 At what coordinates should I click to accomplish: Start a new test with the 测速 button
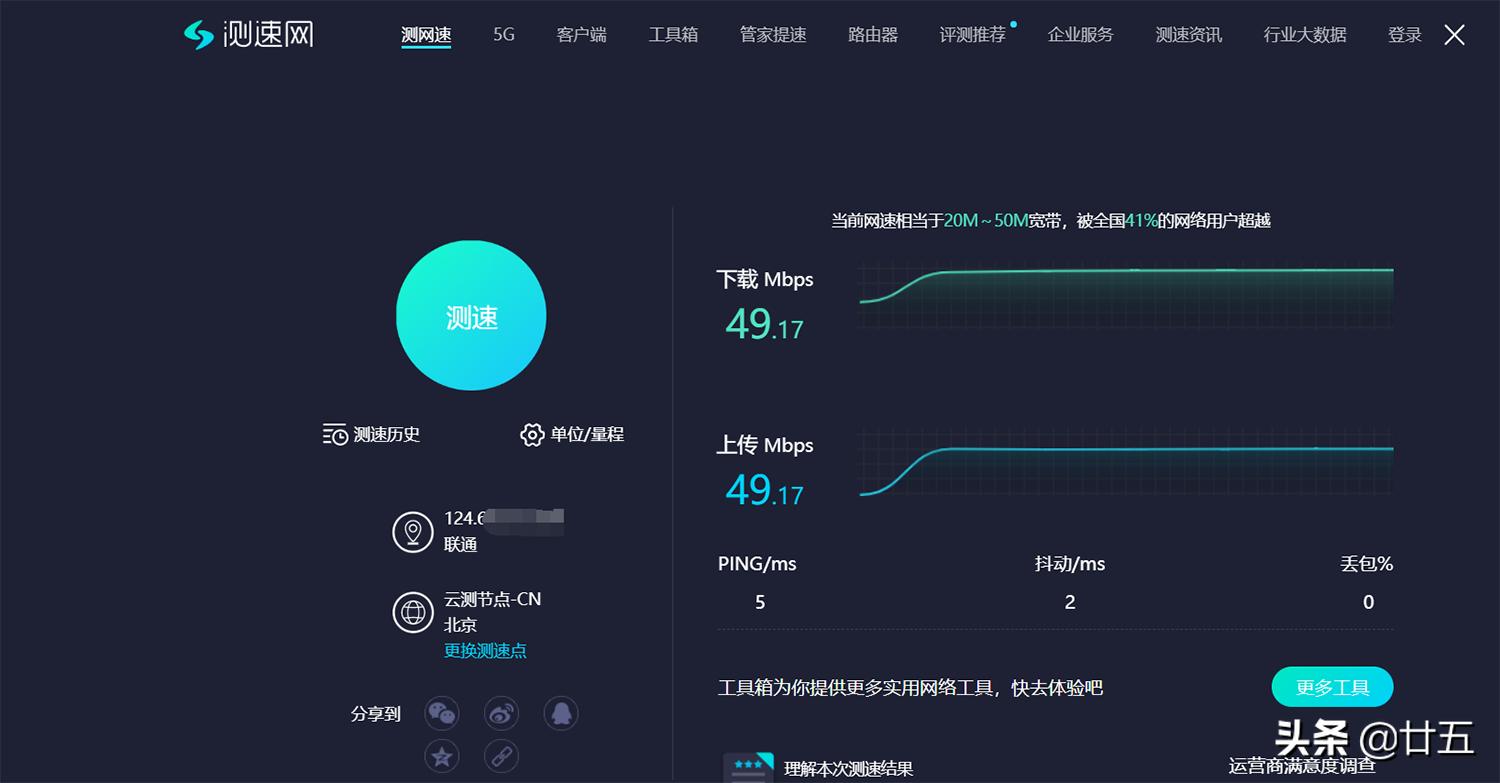coord(471,315)
